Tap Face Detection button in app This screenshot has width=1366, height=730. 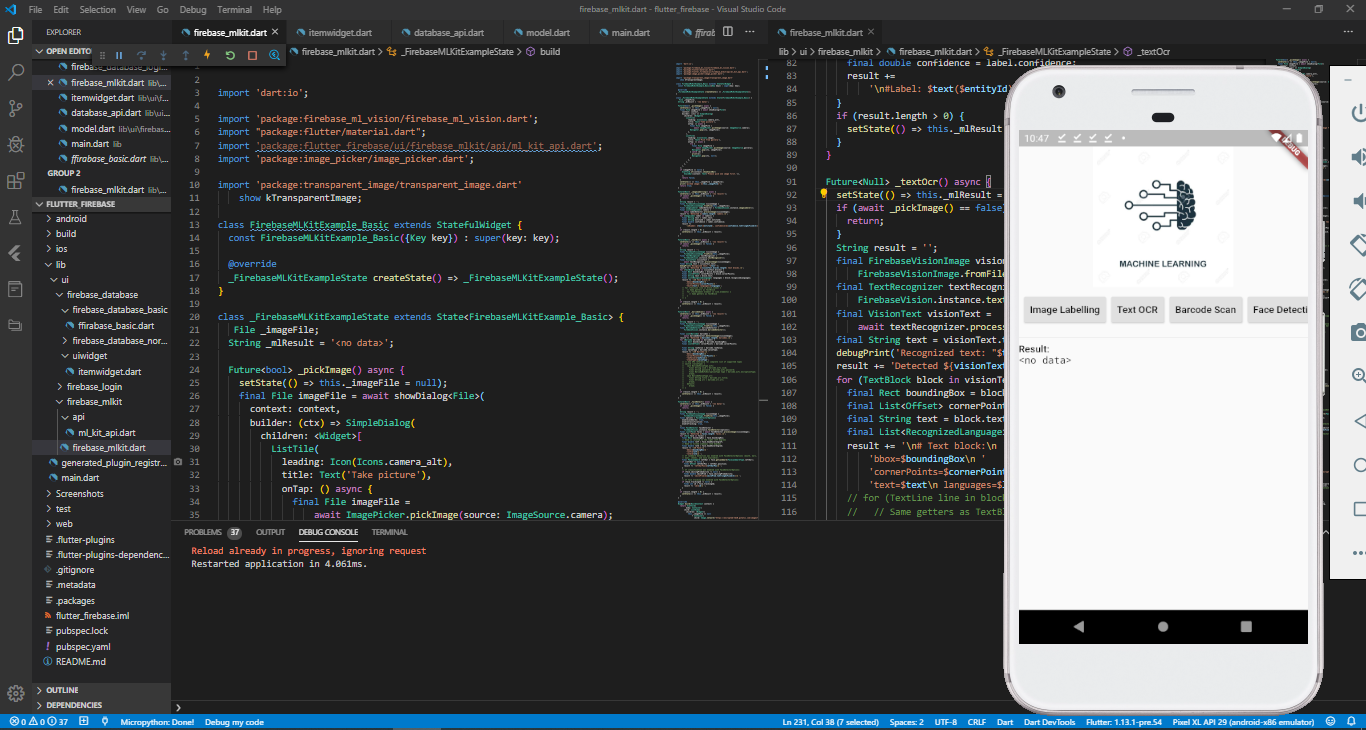[x=1278, y=310]
